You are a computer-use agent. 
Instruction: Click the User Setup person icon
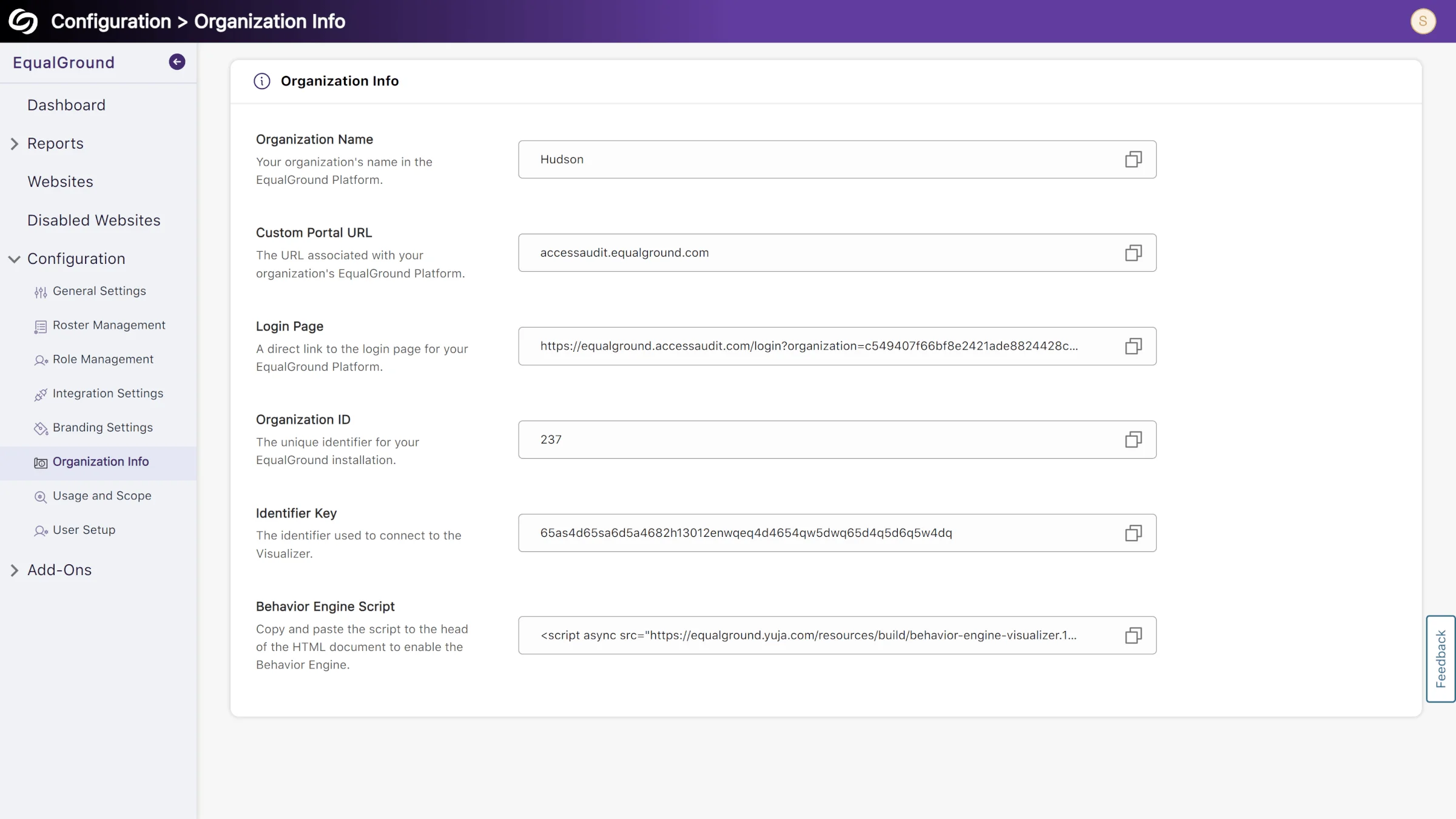tap(41, 531)
